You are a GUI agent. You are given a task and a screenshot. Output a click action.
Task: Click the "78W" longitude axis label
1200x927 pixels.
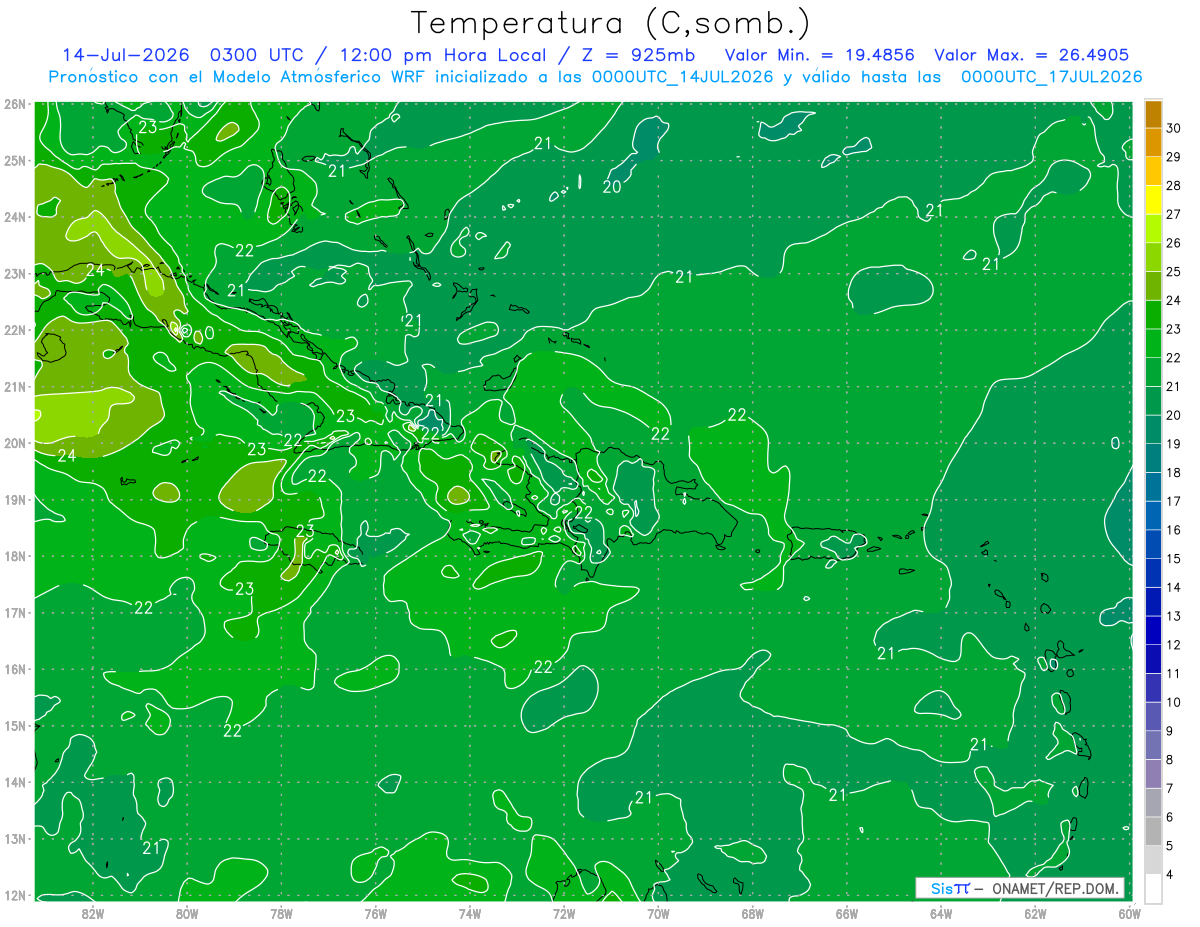coord(281,912)
